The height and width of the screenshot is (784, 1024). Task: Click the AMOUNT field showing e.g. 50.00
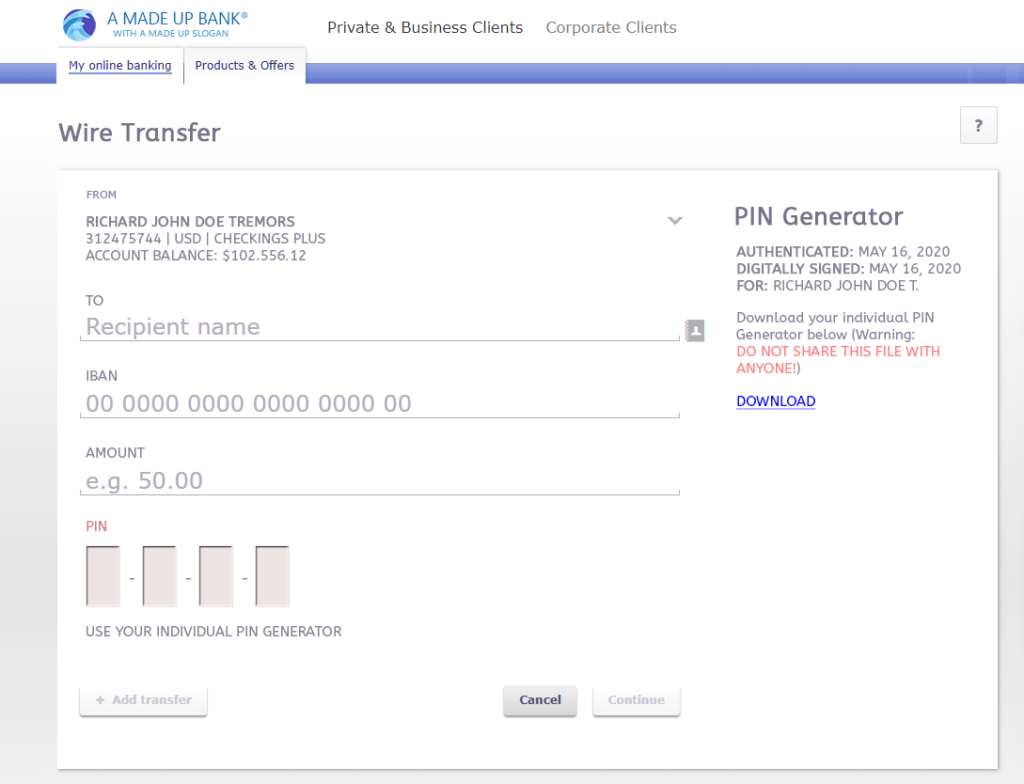[380, 480]
